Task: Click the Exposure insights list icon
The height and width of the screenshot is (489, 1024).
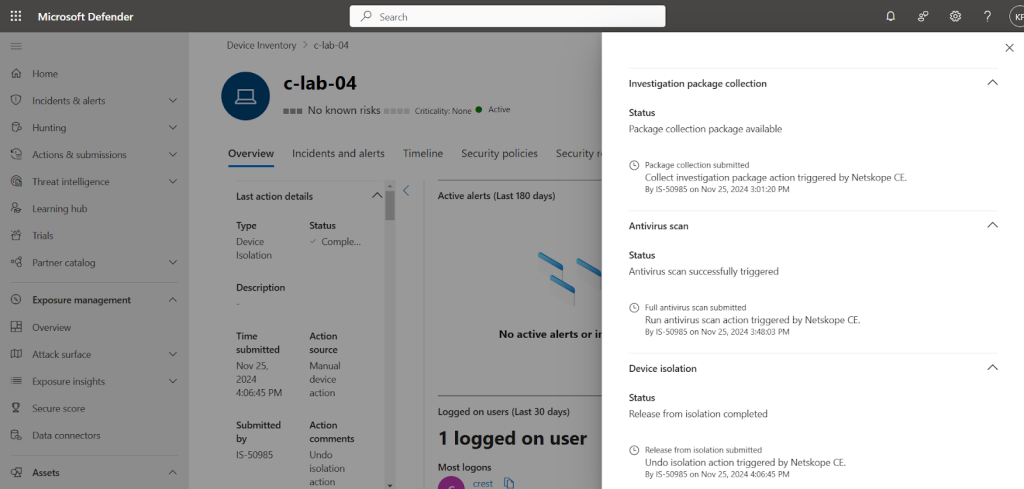Action: point(16,381)
